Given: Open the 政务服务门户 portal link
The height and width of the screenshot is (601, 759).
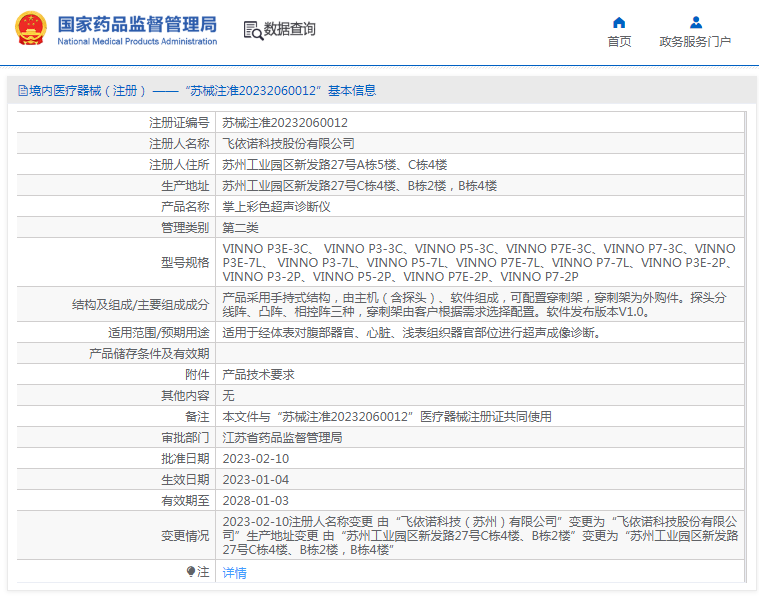Looking at the screenshot, I should pos(695,42).
